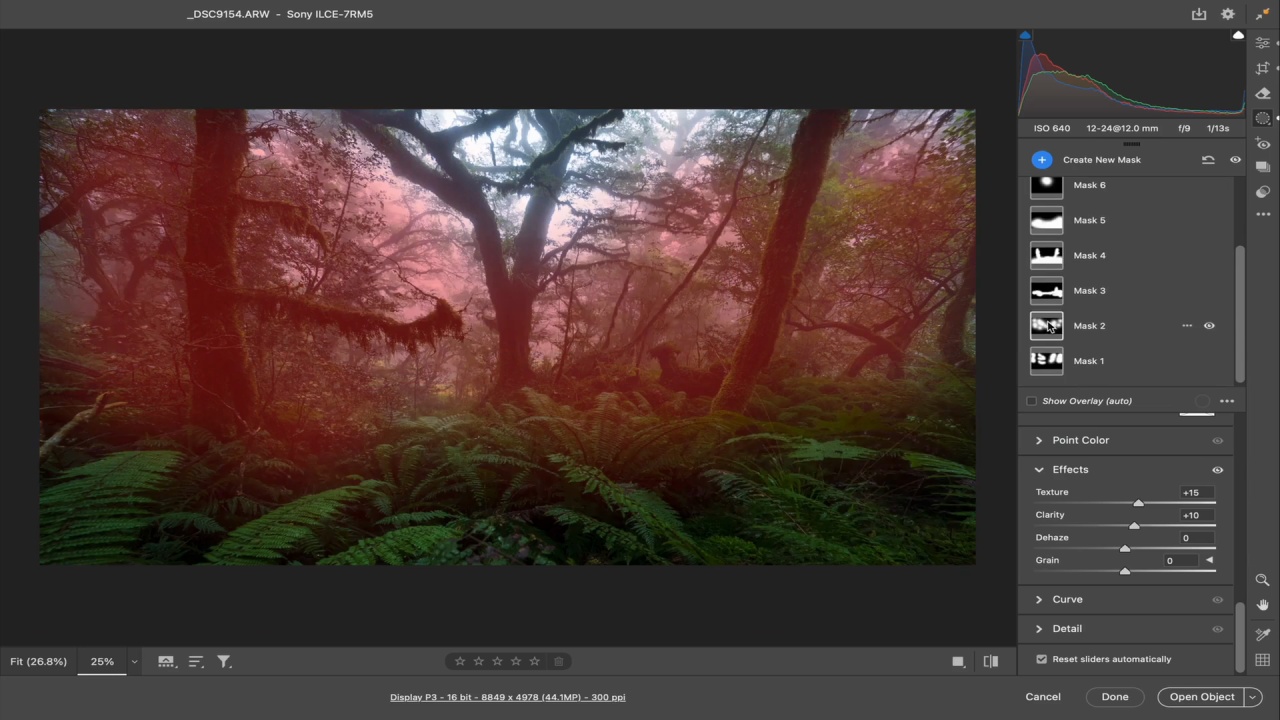Viewport: 1280px width, 720px height.
Task: Hide Mask 2 using its eye icon
Action: (x=1209, y=326)
